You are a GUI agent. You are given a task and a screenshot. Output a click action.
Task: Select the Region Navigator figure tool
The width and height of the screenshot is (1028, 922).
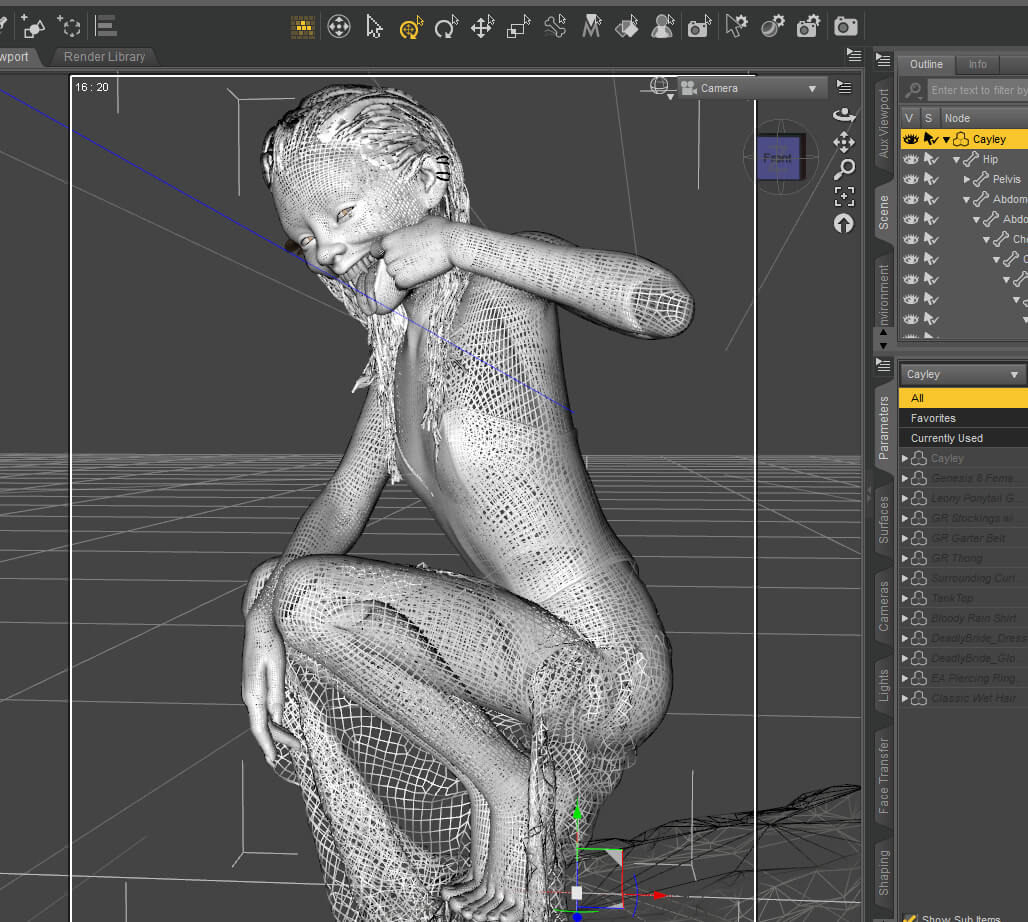[x=662, y=27]
